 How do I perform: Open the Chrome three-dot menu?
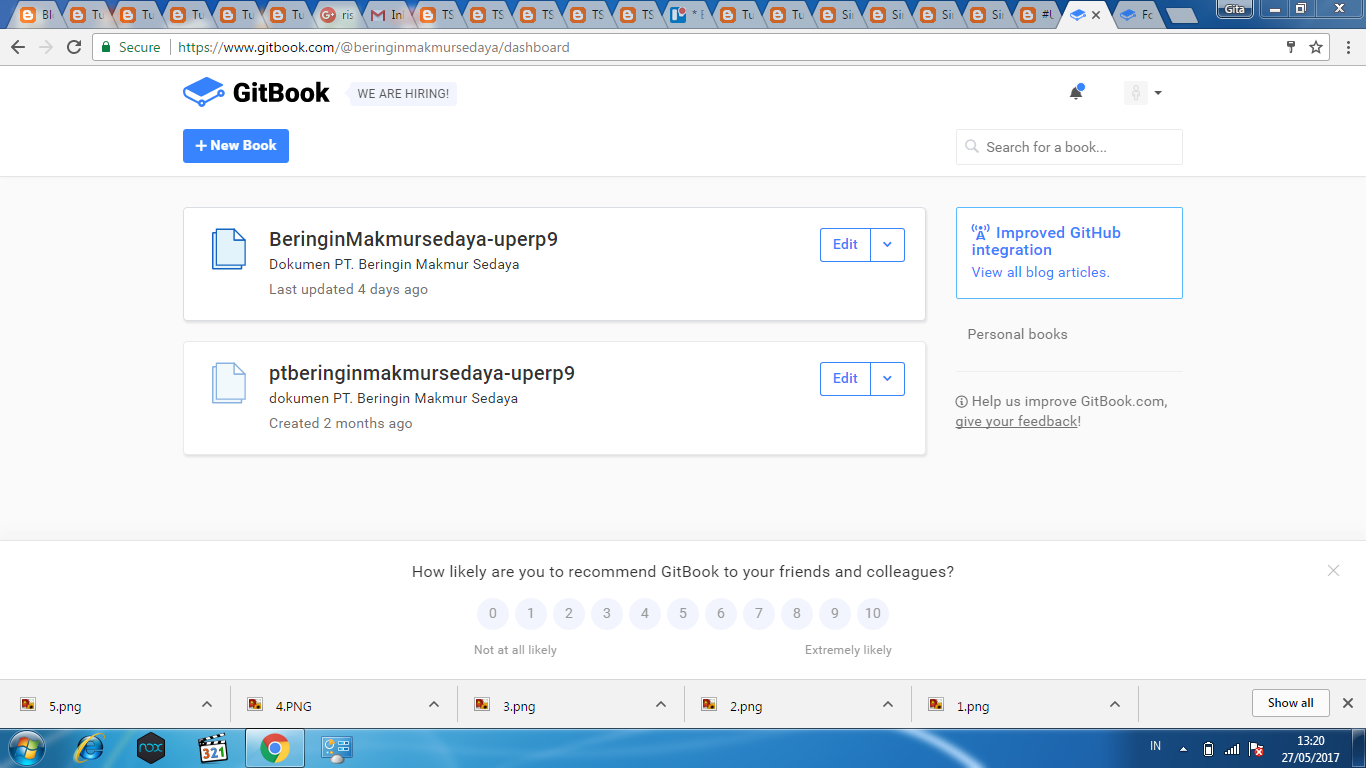(1347, 47)
